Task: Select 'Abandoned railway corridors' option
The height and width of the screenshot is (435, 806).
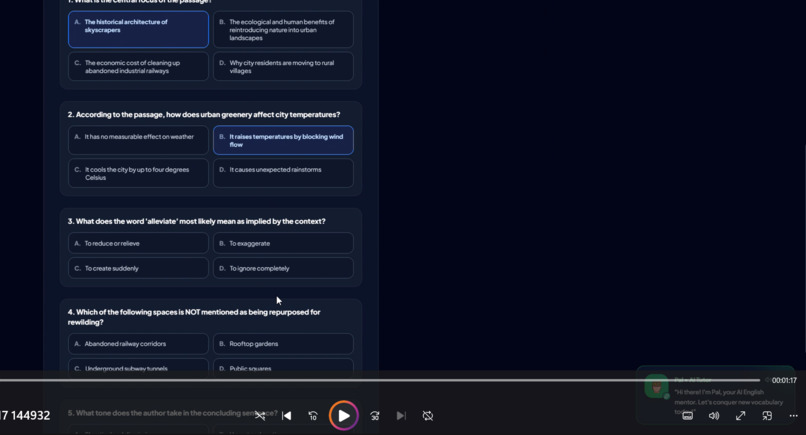Action: coord(138,343)
